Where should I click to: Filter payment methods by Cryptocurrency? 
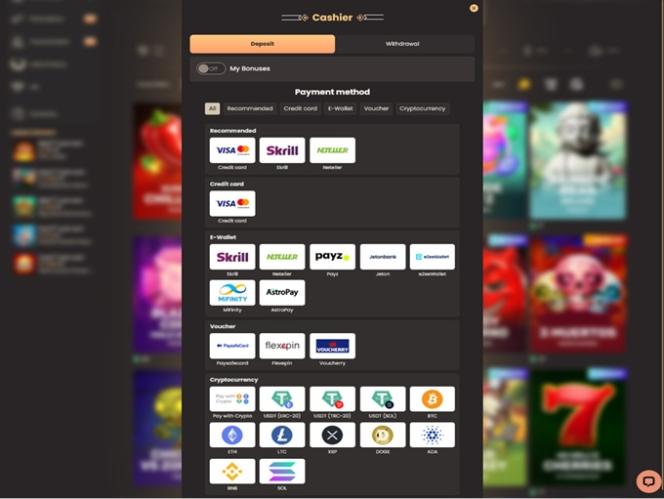422,108
